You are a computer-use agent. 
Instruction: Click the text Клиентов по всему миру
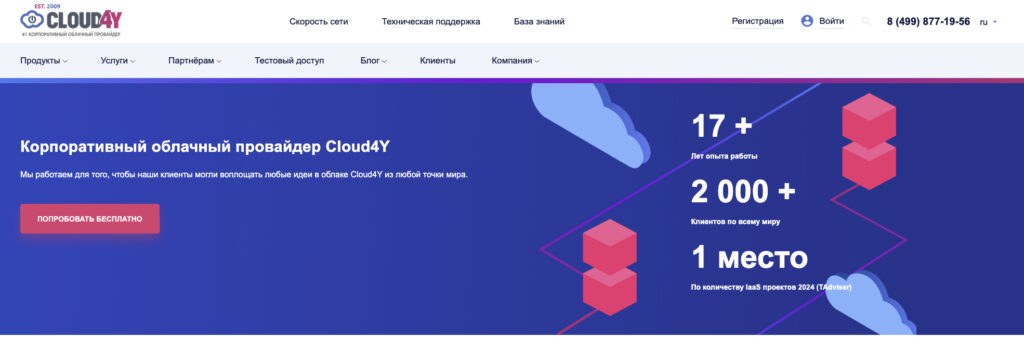[x=735, y=222]
